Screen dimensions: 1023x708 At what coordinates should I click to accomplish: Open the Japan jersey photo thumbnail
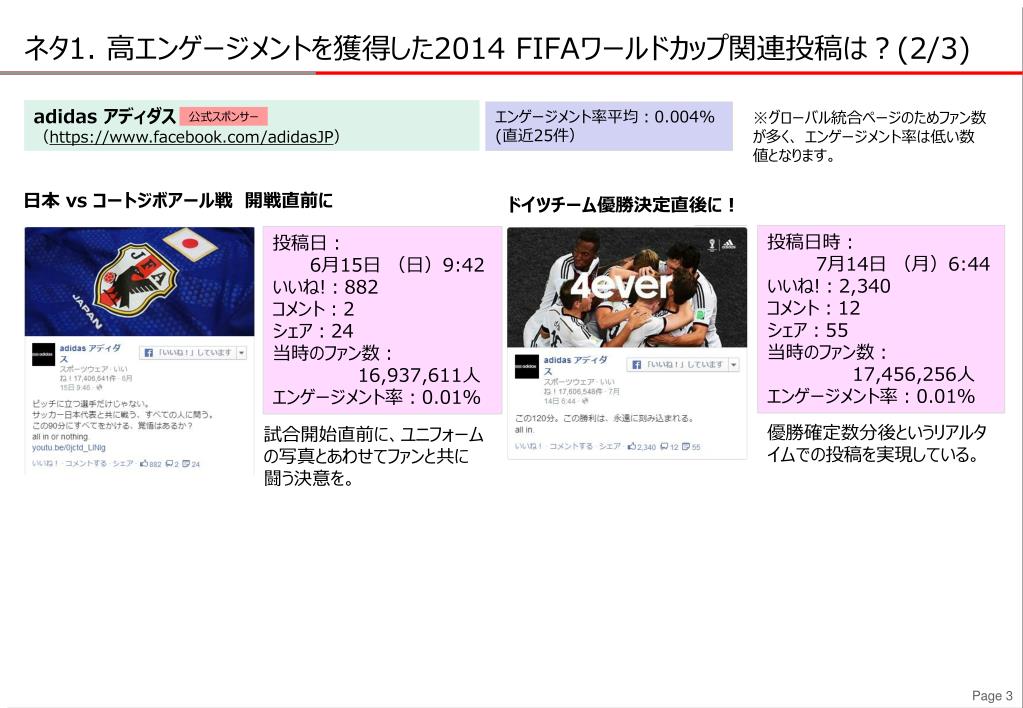pos(139,281)
